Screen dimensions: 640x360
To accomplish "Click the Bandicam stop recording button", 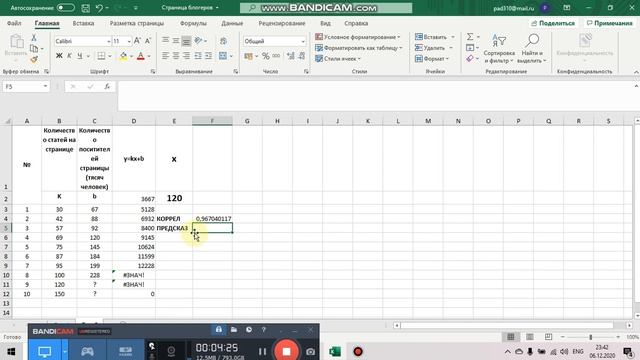I will (286, 351).
